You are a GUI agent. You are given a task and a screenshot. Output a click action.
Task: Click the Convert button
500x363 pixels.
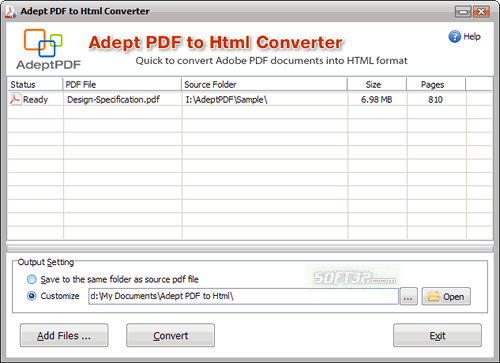(x=170, y=335)
